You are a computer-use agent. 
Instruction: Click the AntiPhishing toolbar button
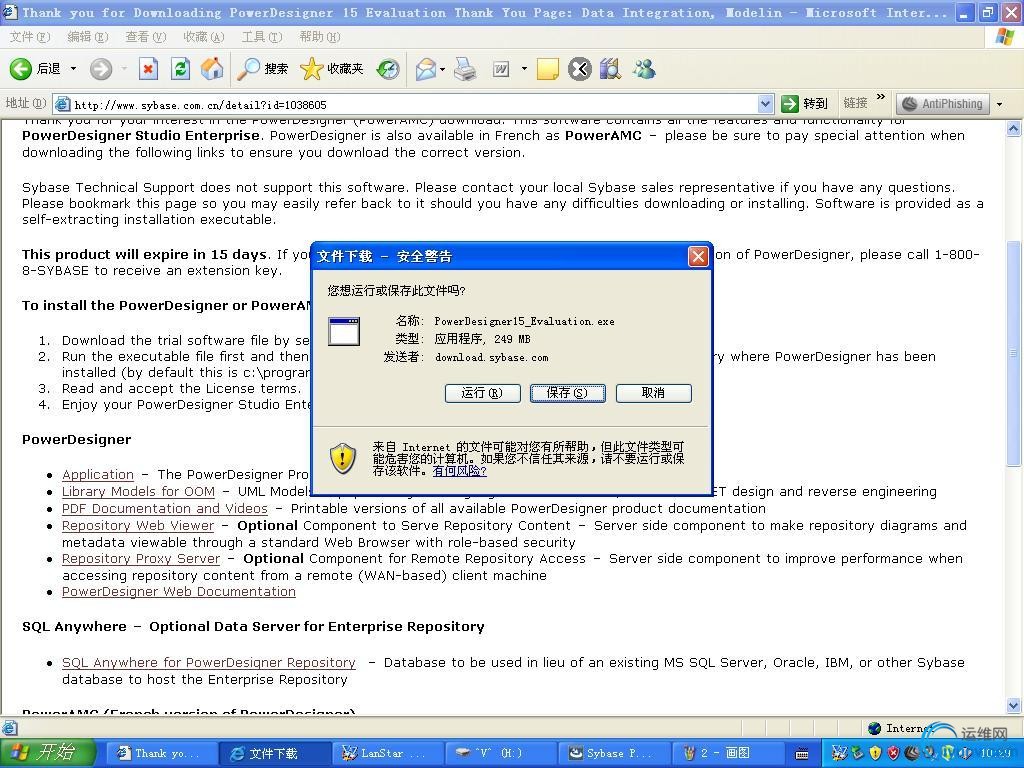click(x=943, y=103)
